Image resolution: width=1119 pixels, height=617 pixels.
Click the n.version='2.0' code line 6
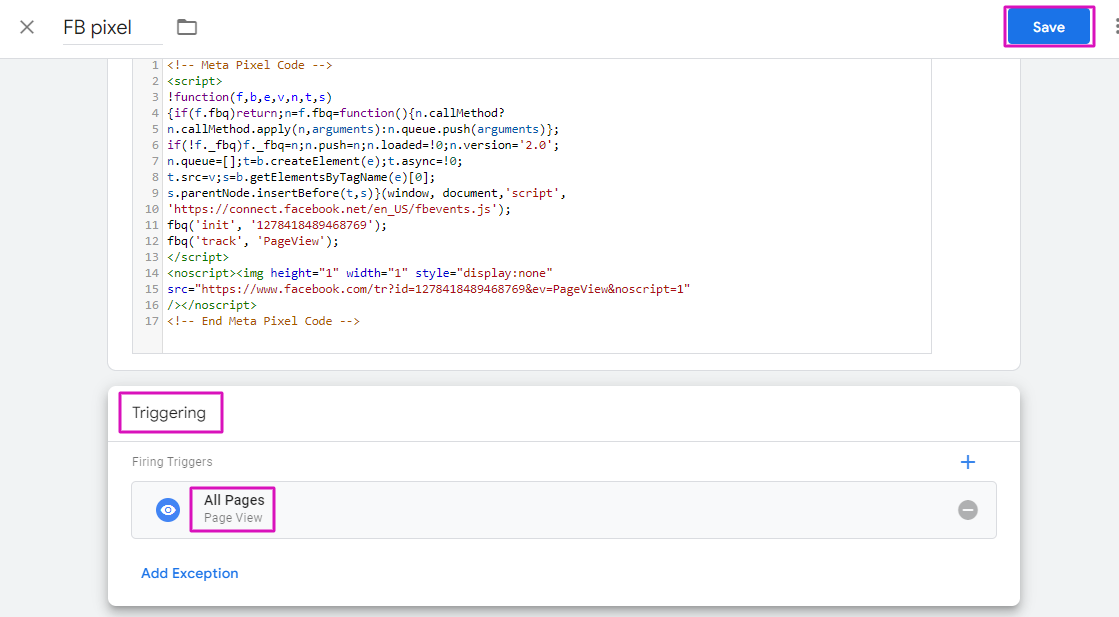coord(363,146)
